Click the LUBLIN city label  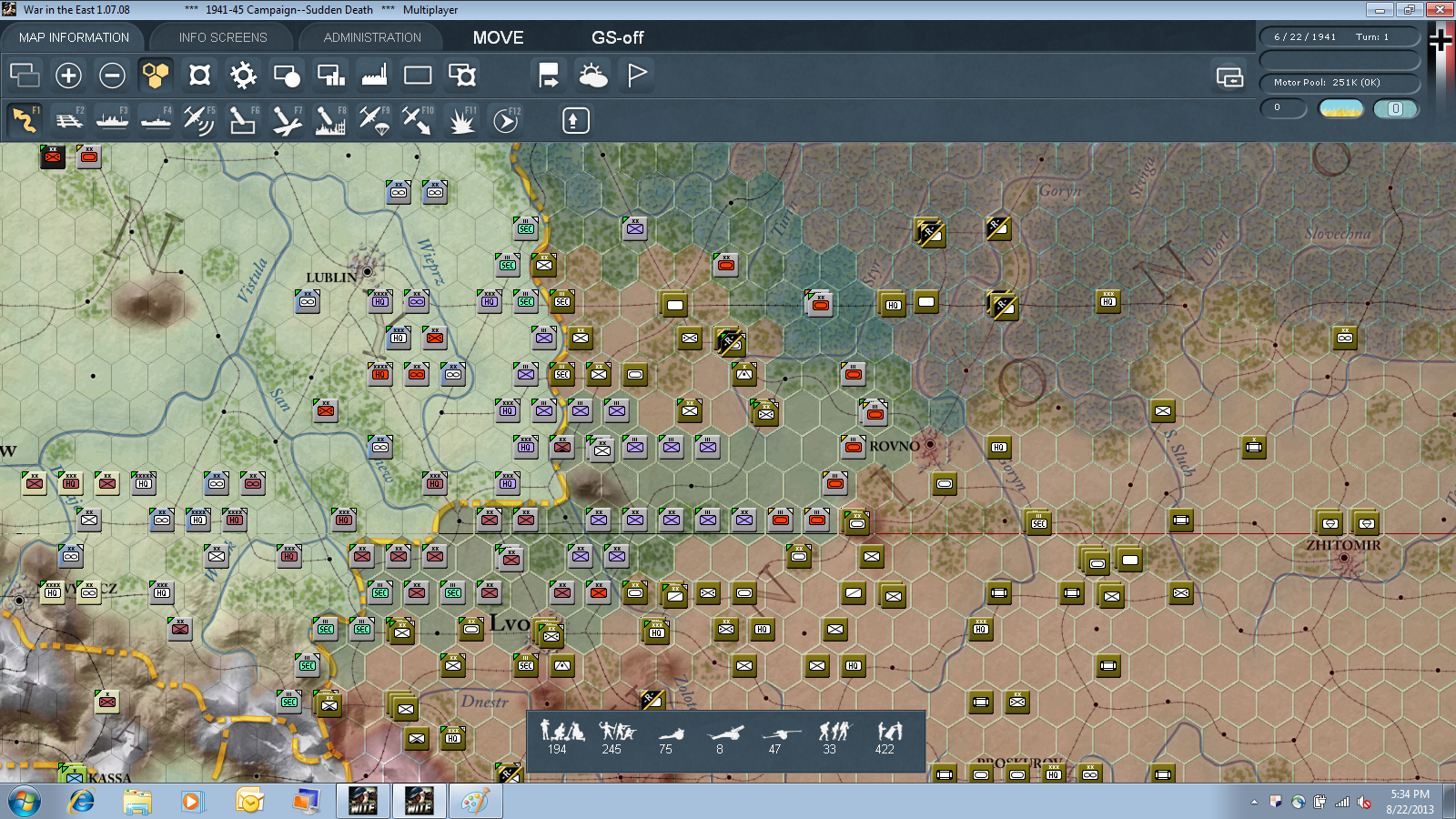[331, 277]
